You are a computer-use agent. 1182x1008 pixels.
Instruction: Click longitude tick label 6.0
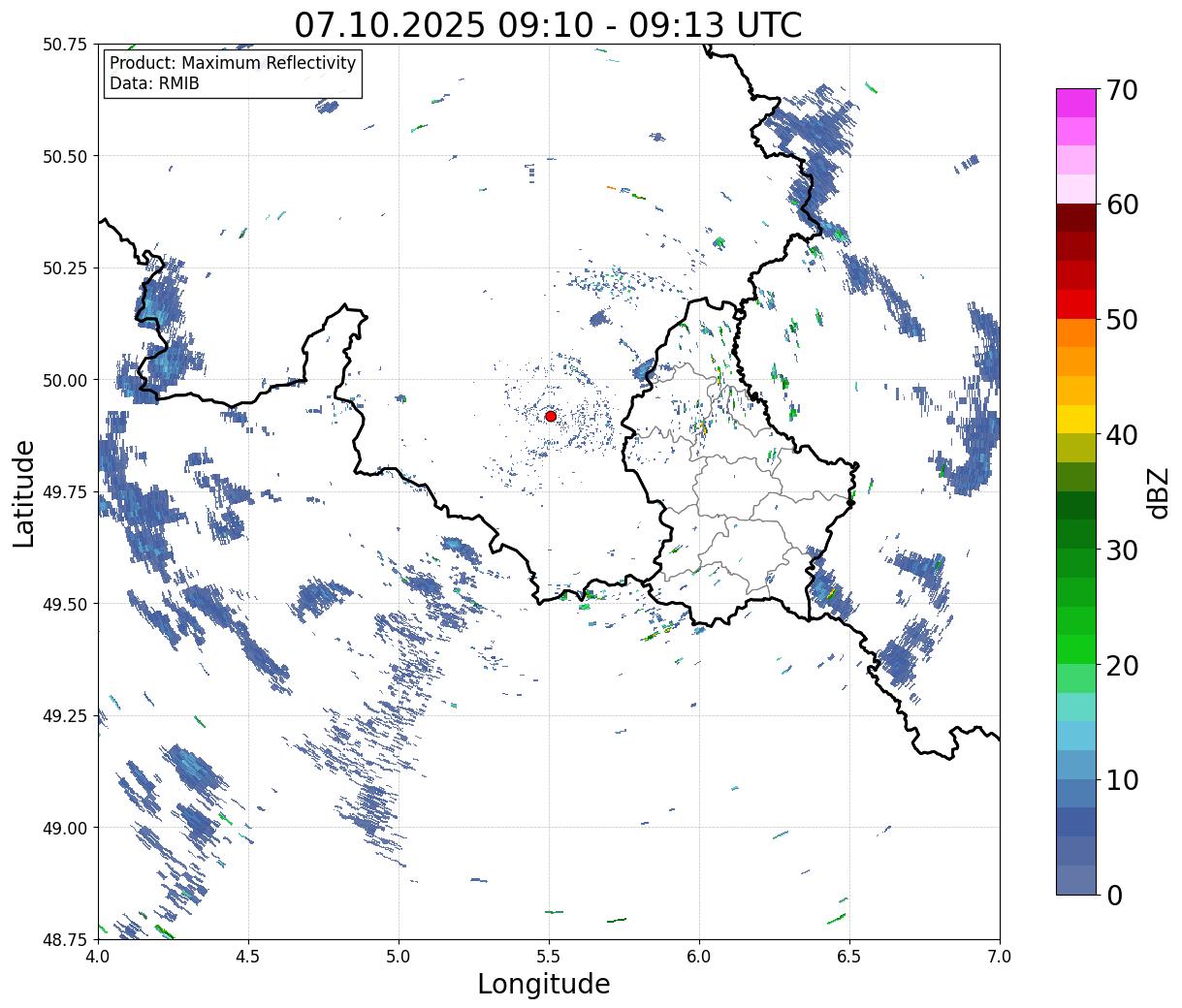point(699,956)
